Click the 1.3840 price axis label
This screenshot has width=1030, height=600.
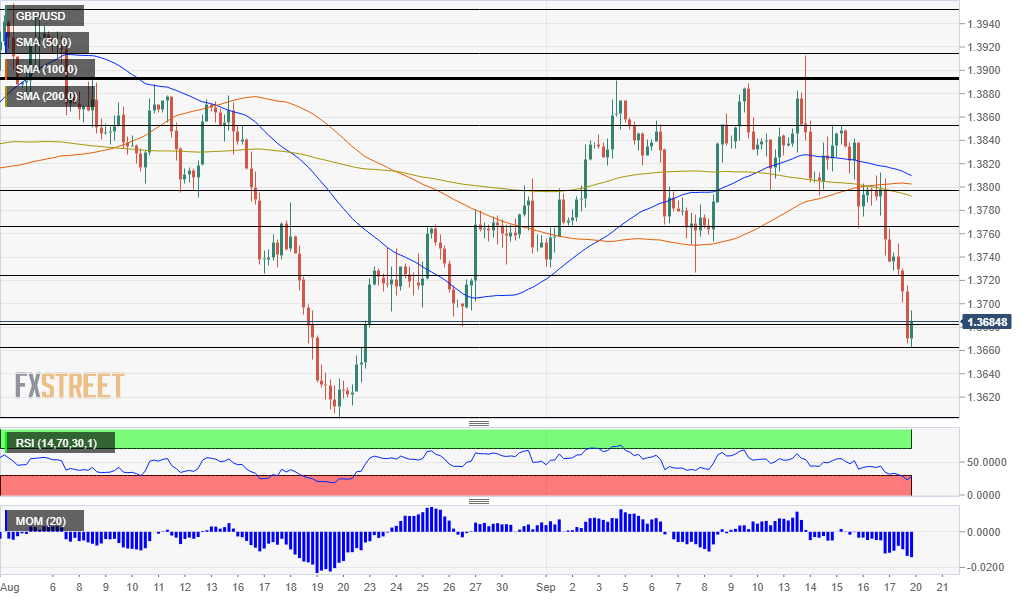coord(983,141)
